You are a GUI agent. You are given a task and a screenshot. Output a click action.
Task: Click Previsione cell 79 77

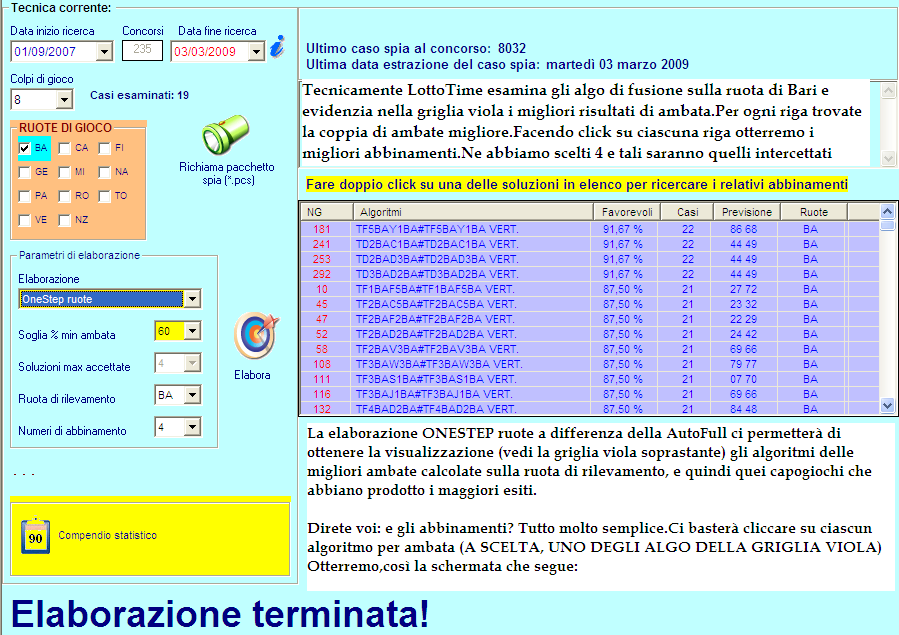(x=743, y=364)
